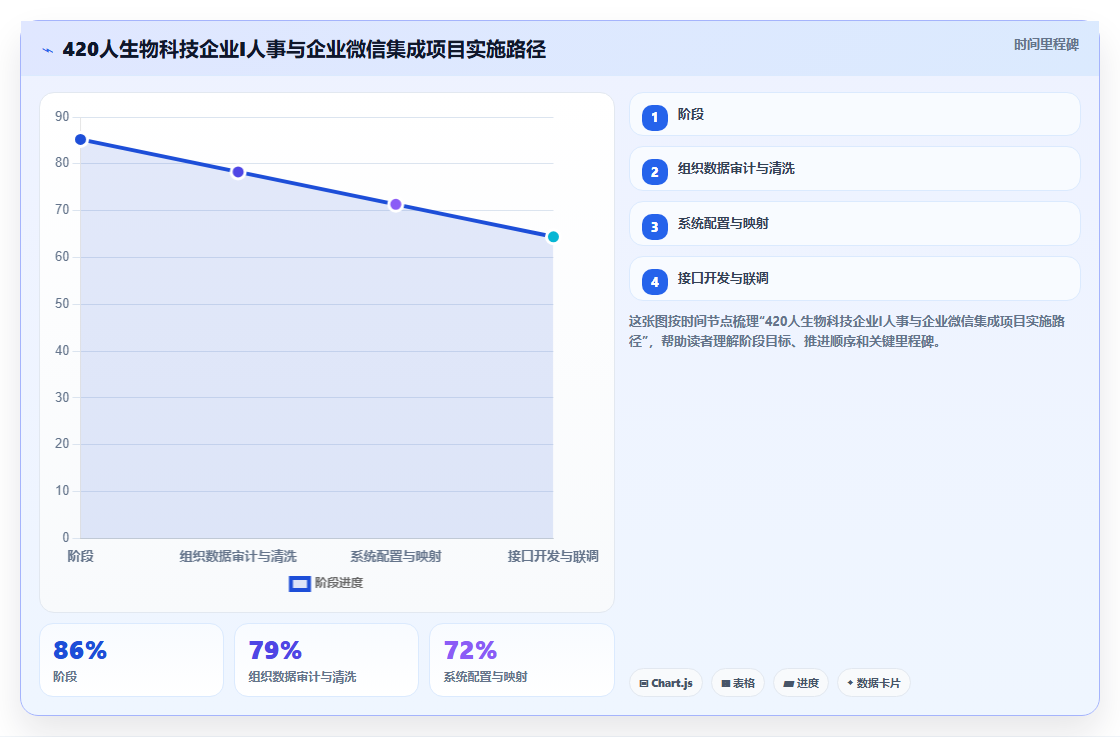Click the number 4 badge for 接口开发与联调
The height and width of the screenshot is (737, 1120).
654,282
